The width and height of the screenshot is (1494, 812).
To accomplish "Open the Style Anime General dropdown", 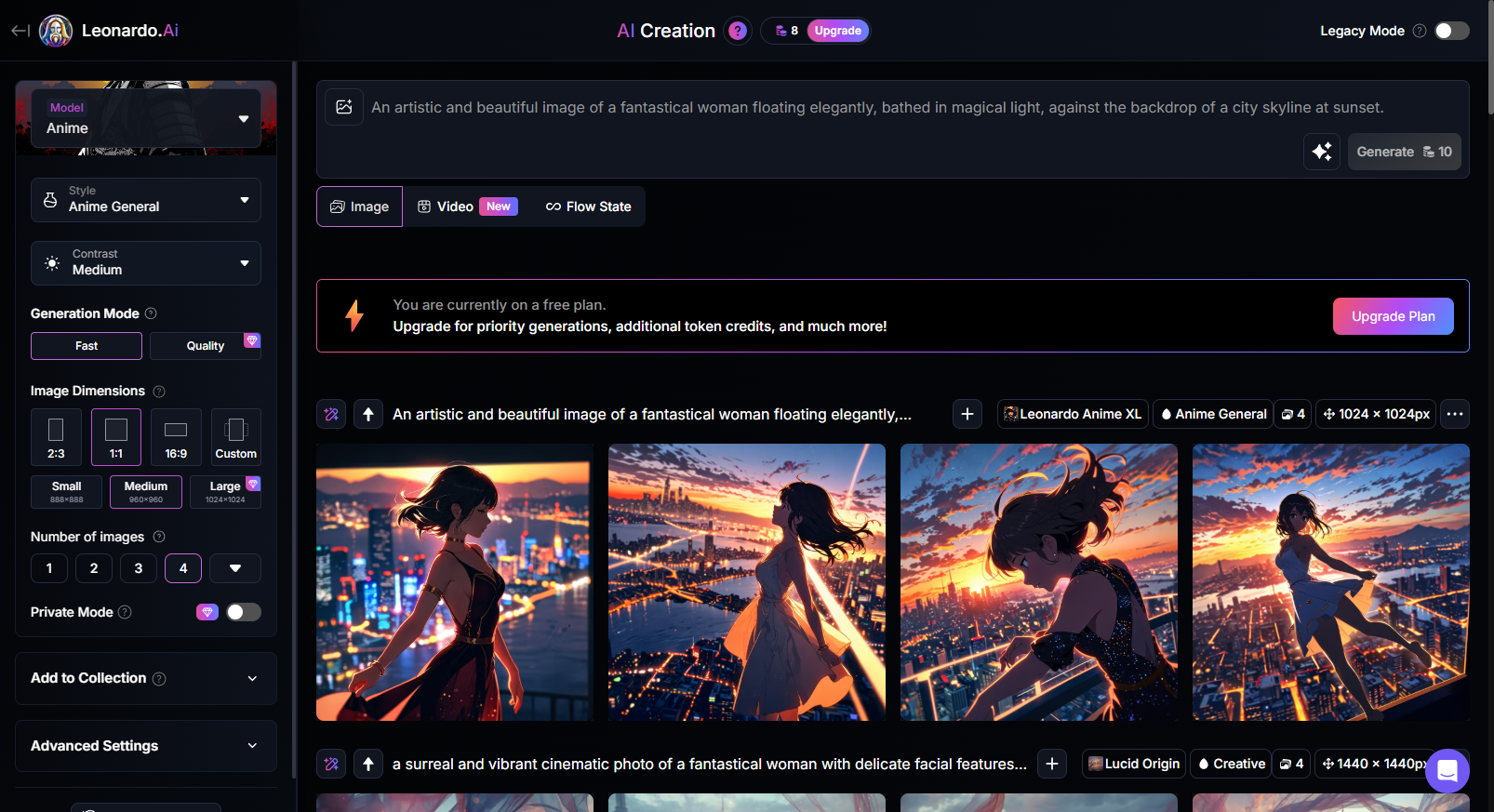I will 146,199.
